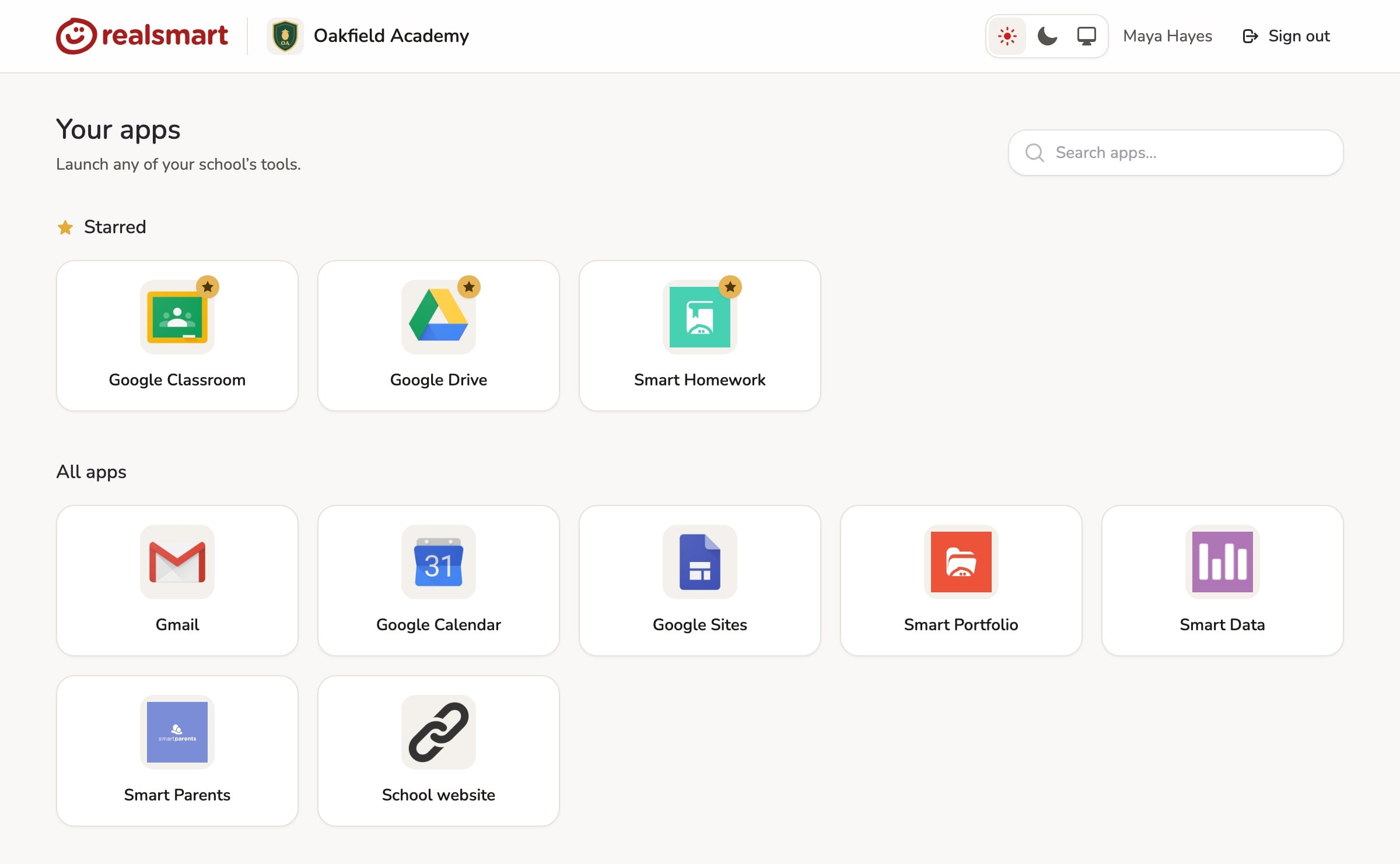Viewport: 1400px width, 864px height.
Task: Click the Smart Parents label
Action: (177, 795)
